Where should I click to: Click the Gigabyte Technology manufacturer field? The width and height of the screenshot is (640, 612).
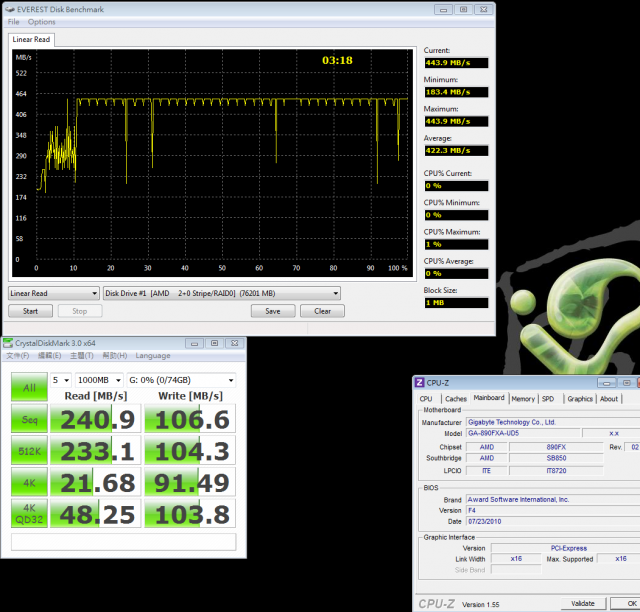pos(553,422)
